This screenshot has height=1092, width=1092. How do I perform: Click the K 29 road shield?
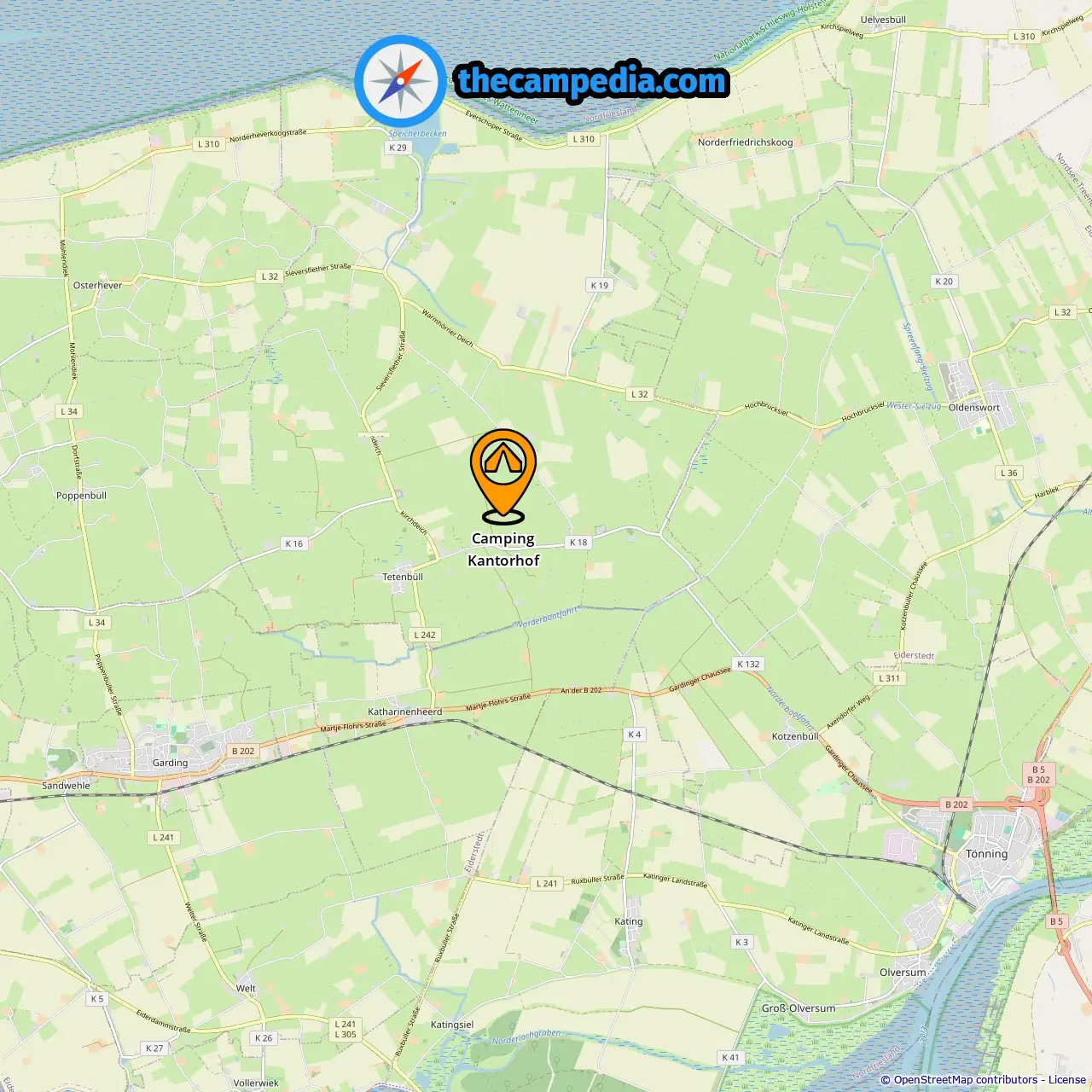(x=398, y=148)
